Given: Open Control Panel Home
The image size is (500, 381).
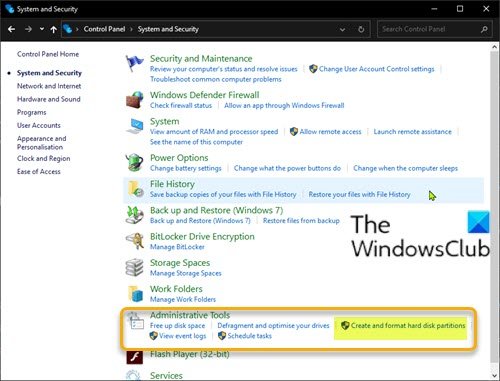Looking at the screenshot, I should coord(48,54).
